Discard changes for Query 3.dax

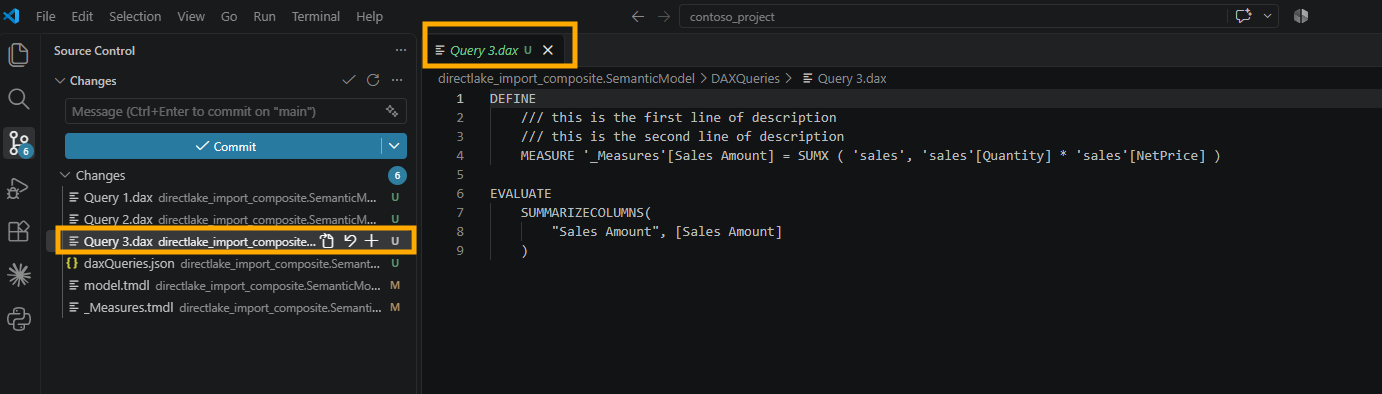point(350,241)
